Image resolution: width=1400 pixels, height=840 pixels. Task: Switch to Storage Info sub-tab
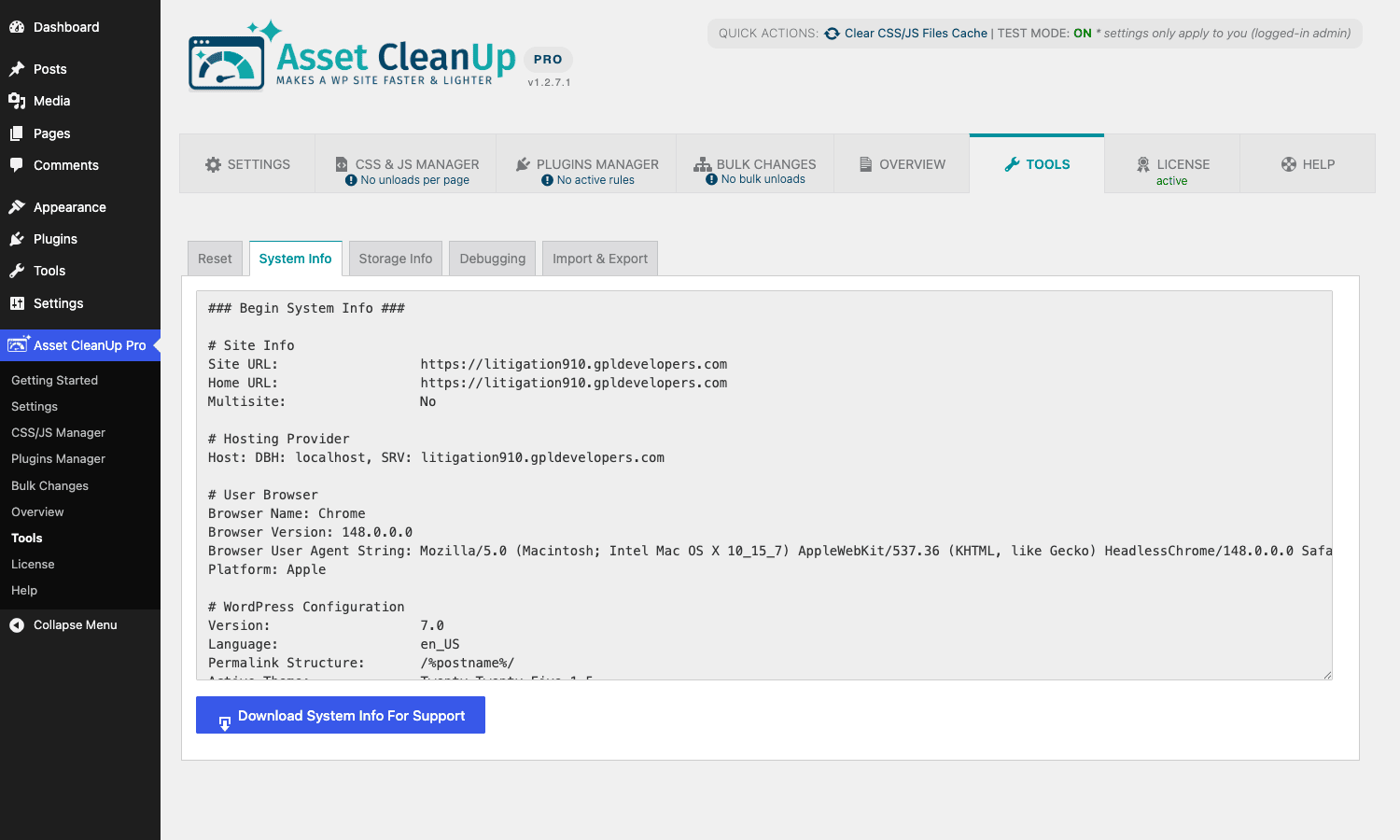[x=396, y=259]
